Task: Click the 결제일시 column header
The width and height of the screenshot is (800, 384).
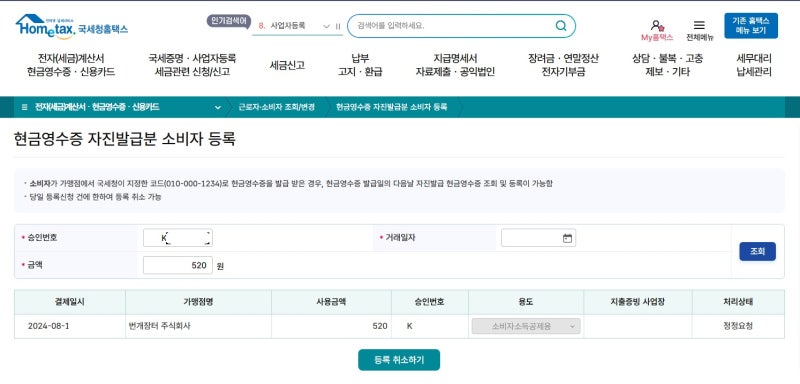Action: (x=70, y=302)
